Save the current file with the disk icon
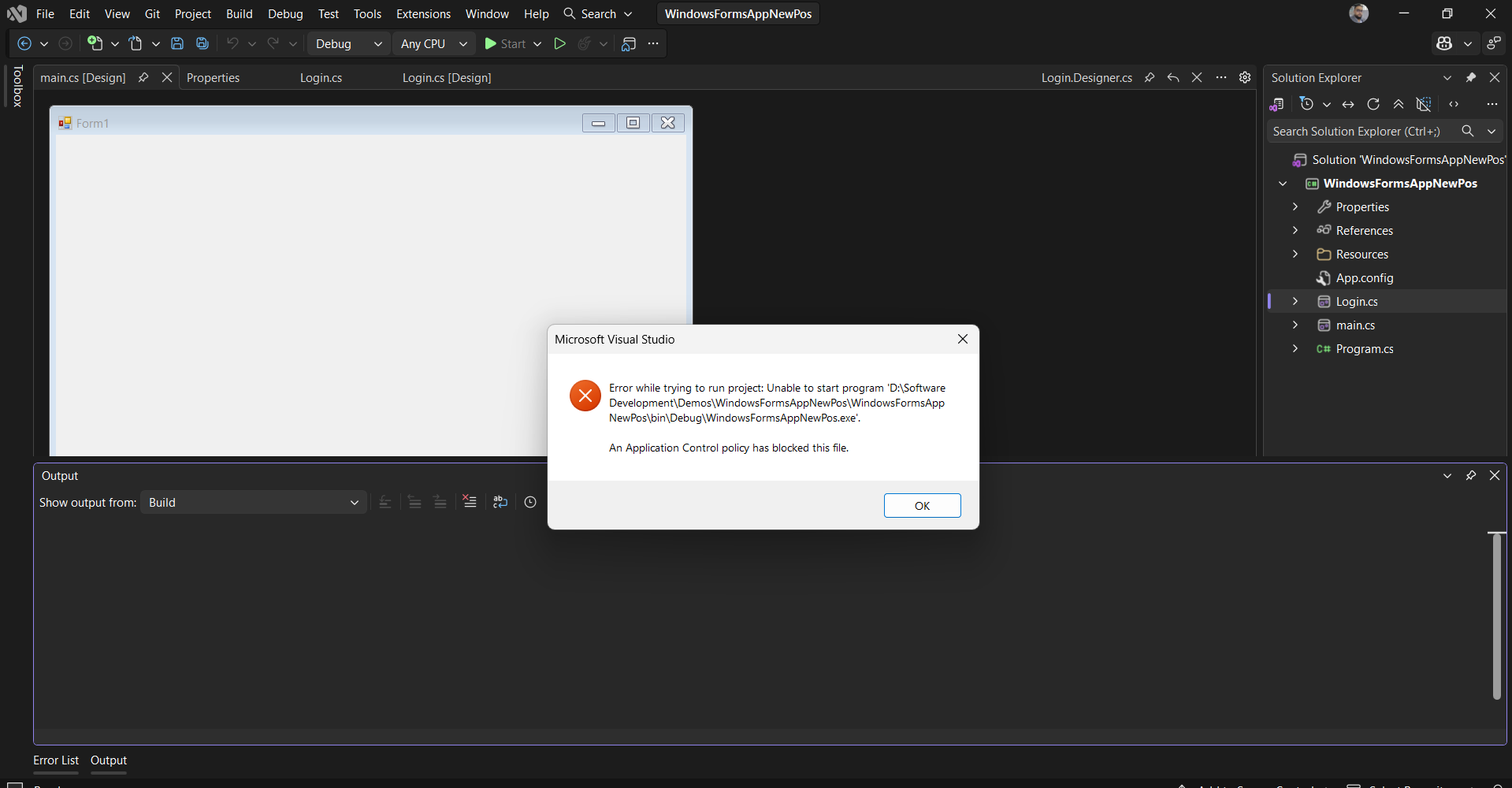1512x788 pixels. (177, 44)
